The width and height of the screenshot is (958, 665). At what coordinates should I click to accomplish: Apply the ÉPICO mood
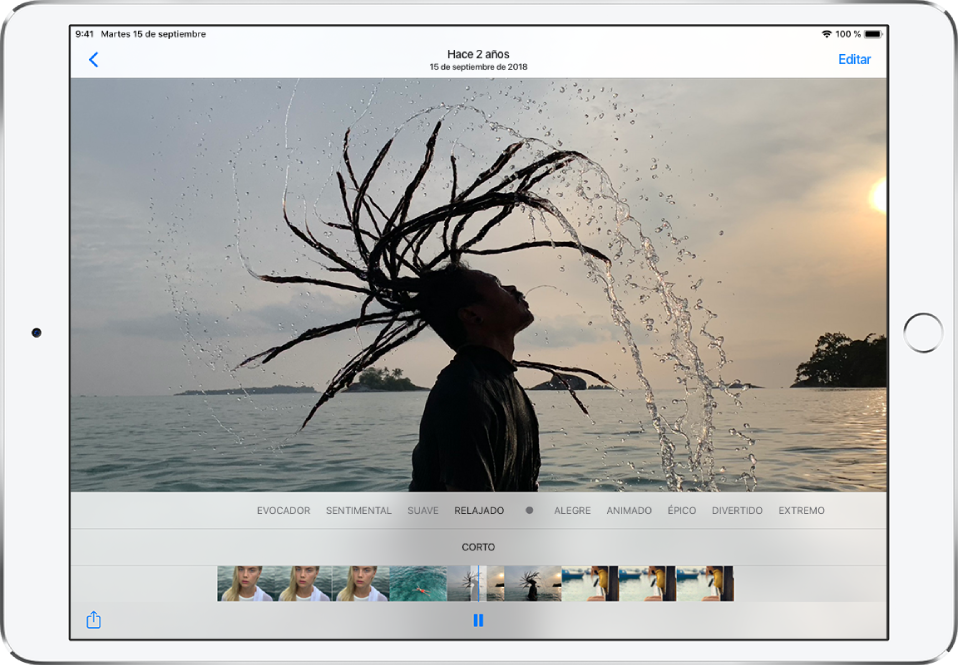click(x=681, y=511)
